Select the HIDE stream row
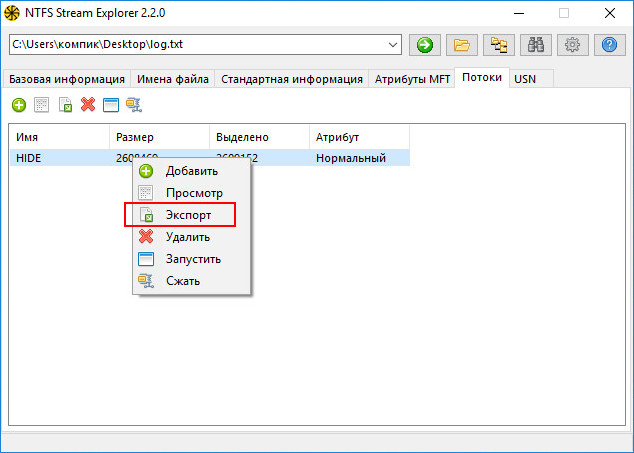The height and width of the screenshot is (453, 634). (210, 158)
